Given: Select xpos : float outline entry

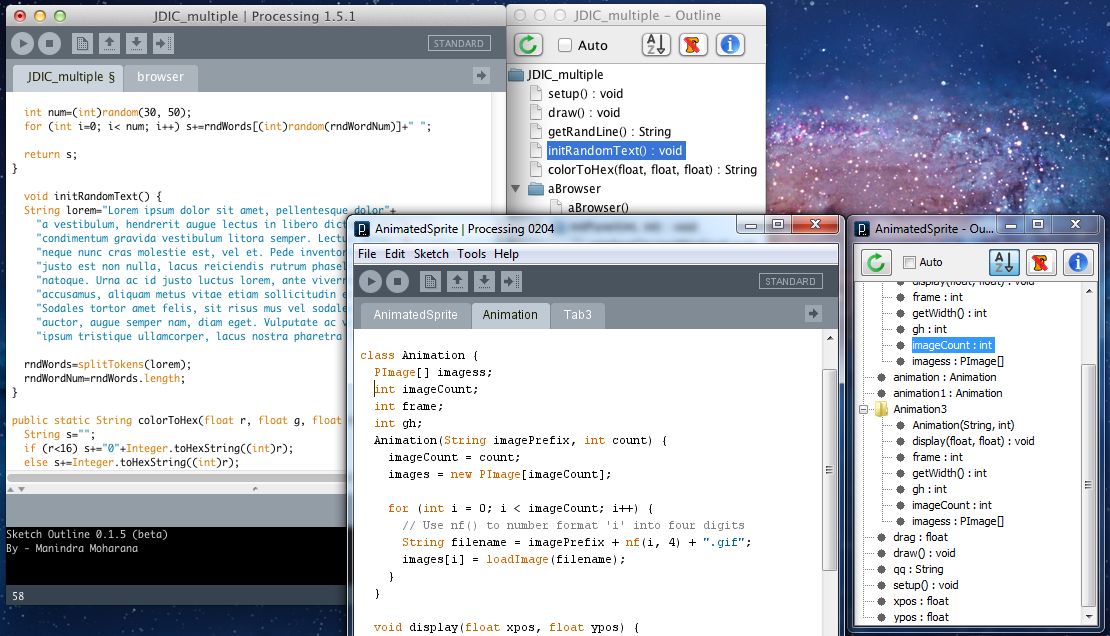Looking at the screenshot, I should coord(921,601).
